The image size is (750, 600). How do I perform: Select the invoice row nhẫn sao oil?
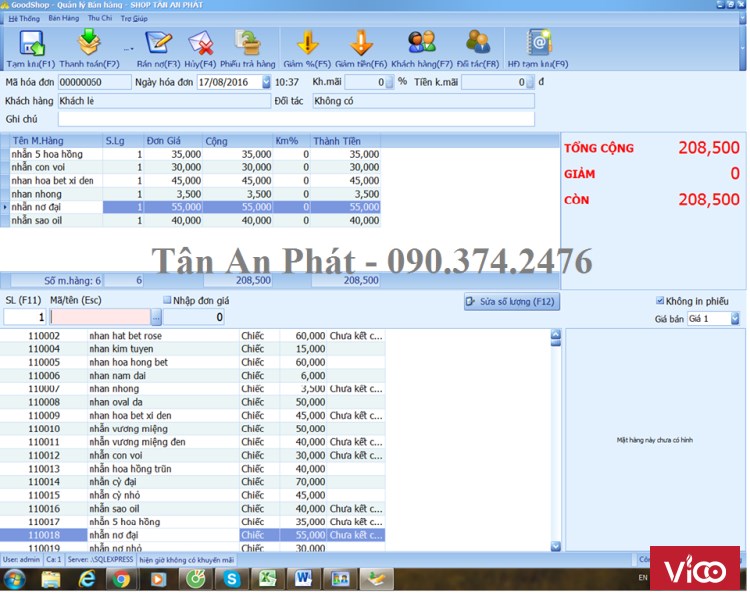(195, 221)
